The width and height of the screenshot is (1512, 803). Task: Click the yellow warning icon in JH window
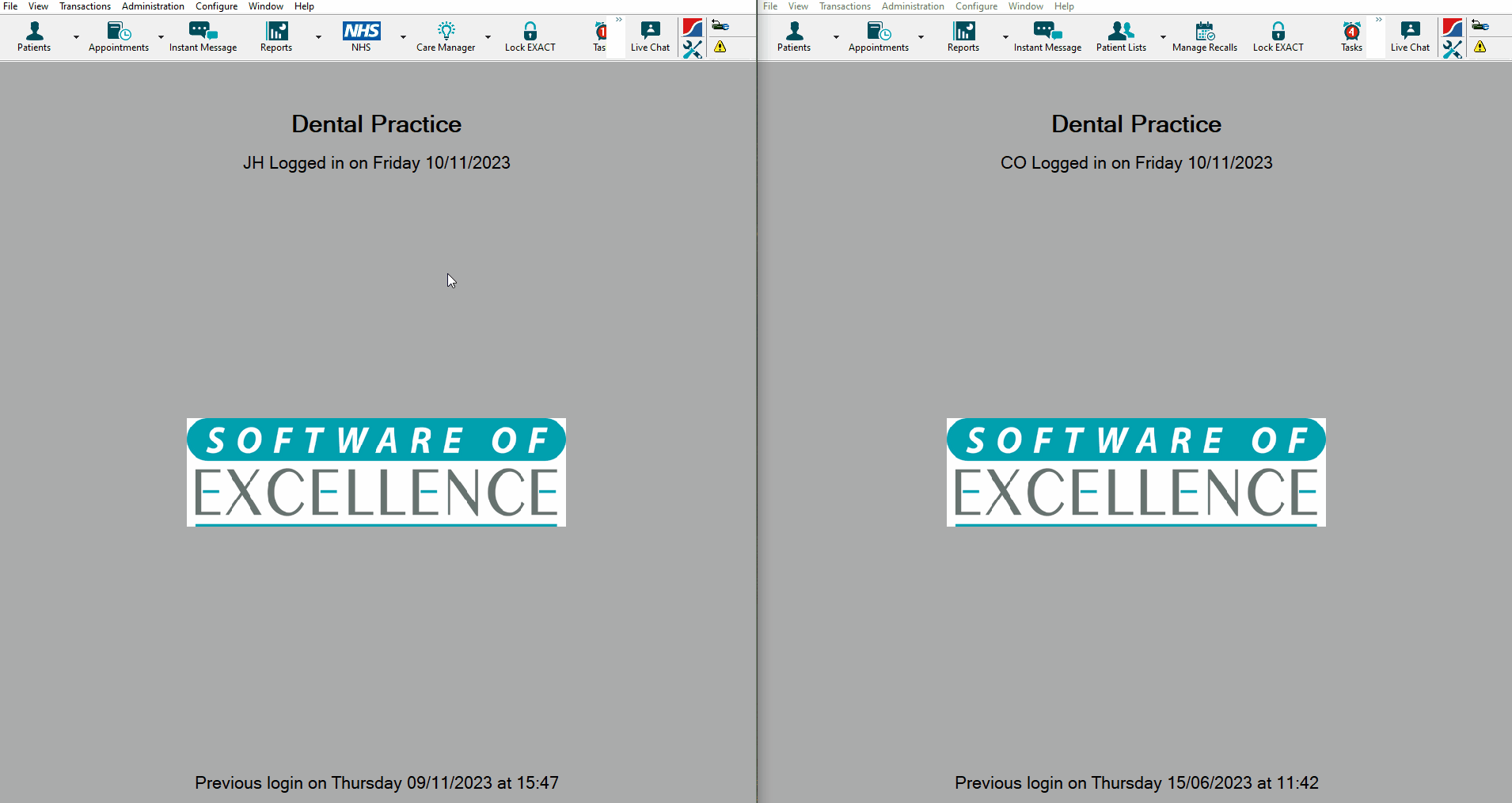pos(720,47)
